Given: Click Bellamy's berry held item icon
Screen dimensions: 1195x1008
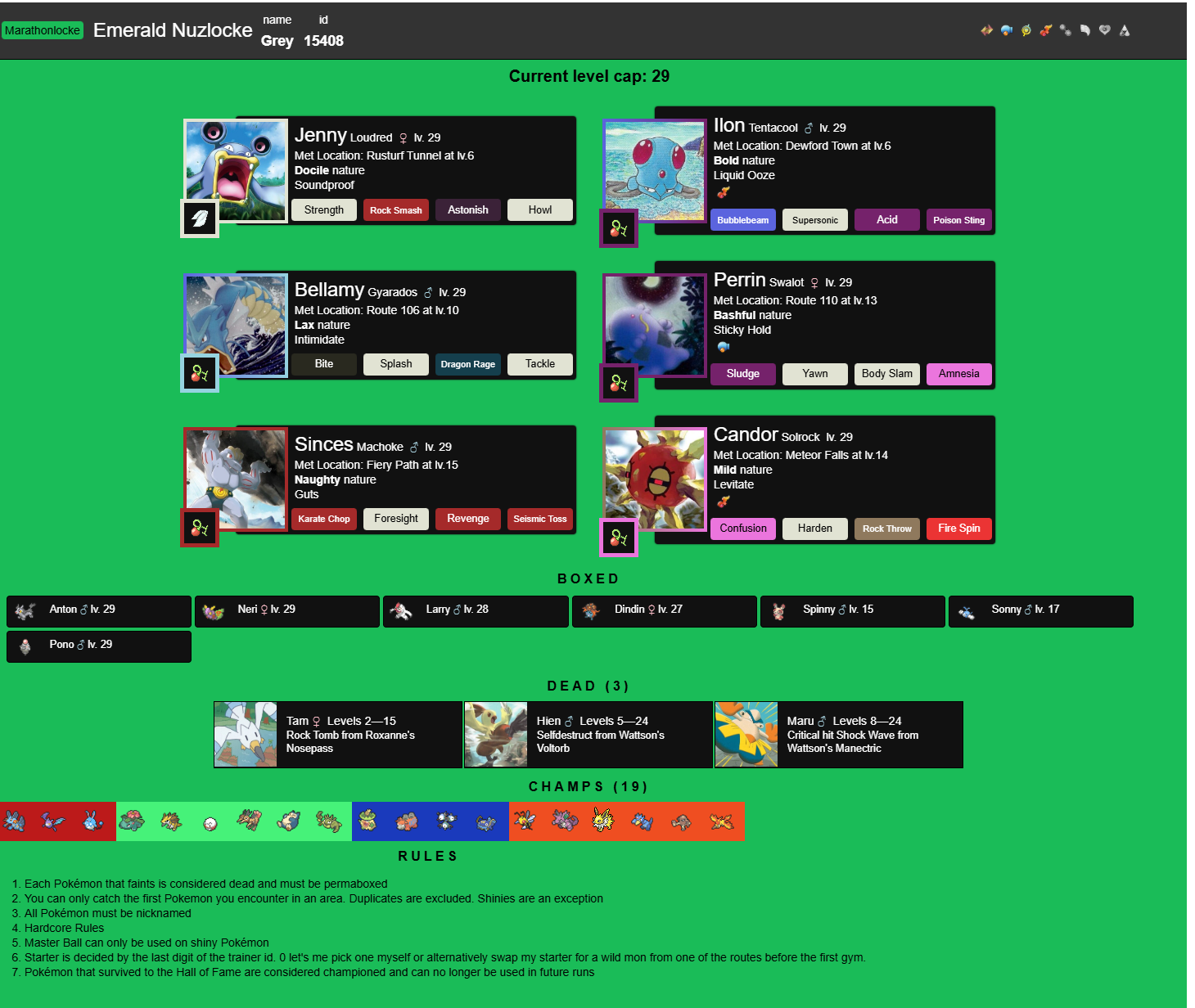Looking at the screenshot, I should [200, 373].
